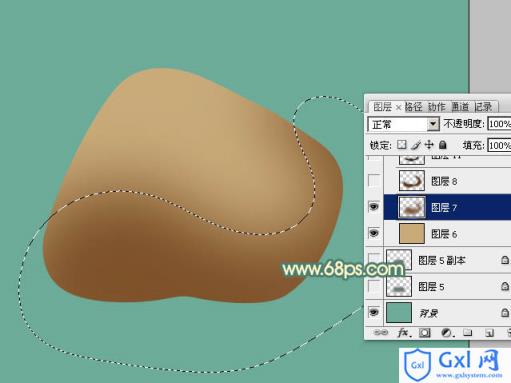Lock transparent pixels icon
This screenshot has height=383, width=511.
tap(402, 145)
